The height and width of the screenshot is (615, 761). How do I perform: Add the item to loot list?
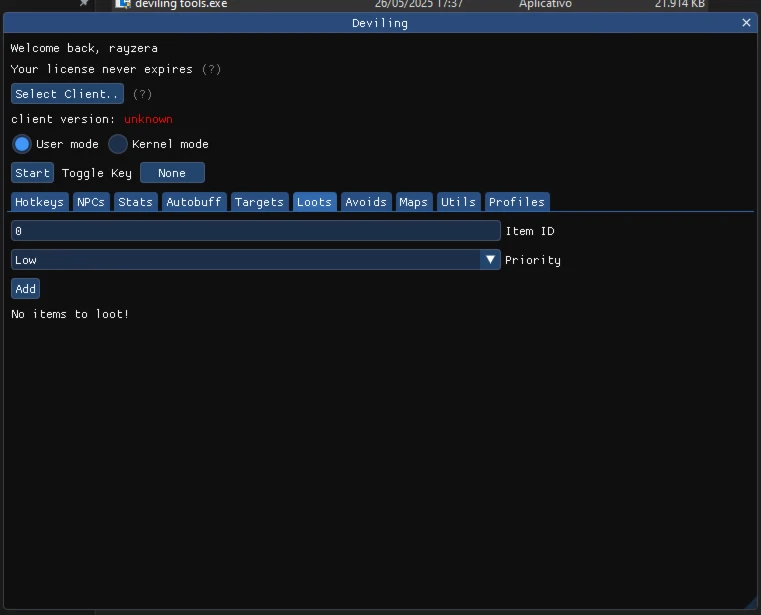(x=25, y=289)
